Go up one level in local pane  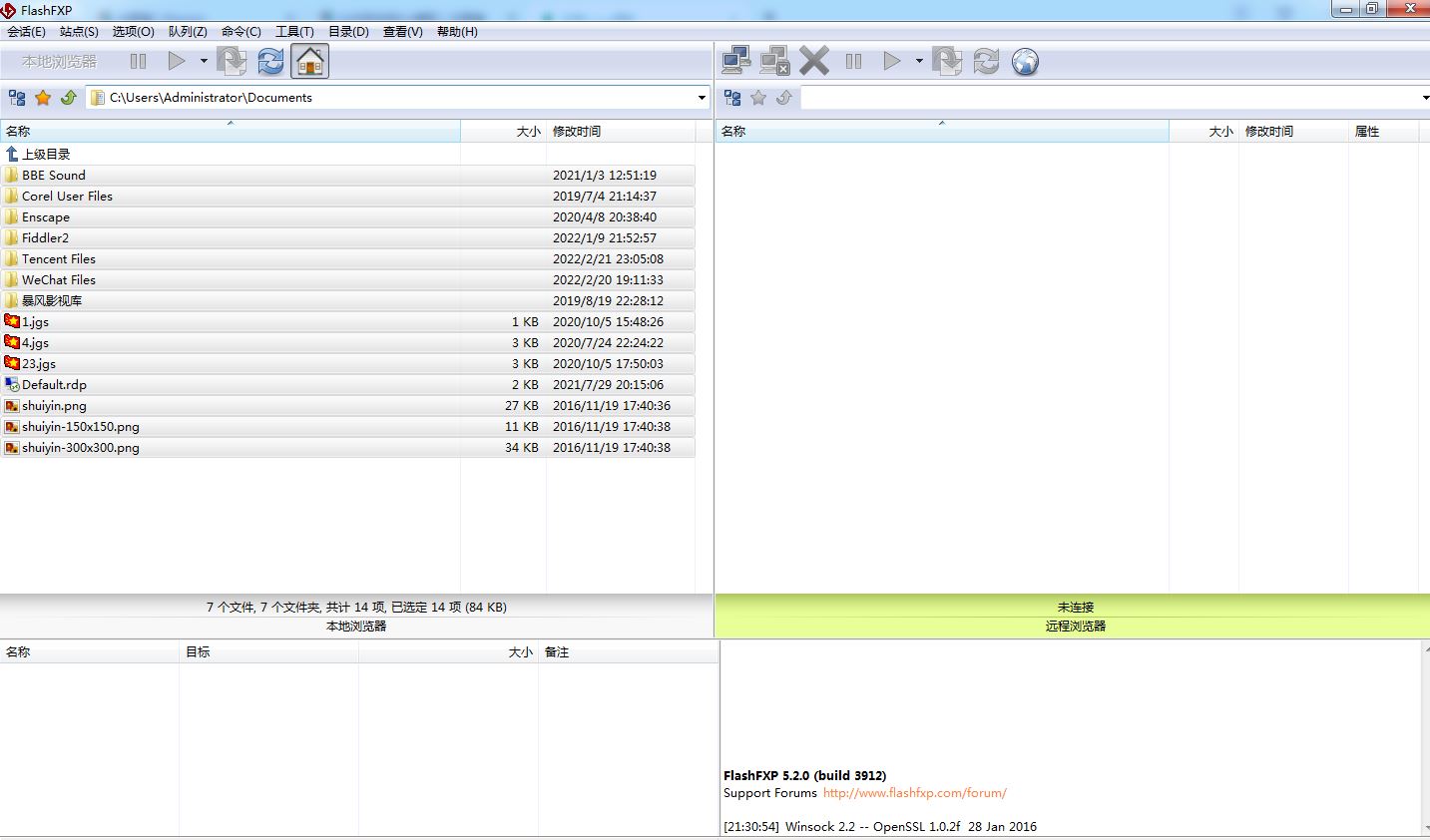tap(69, 98)
